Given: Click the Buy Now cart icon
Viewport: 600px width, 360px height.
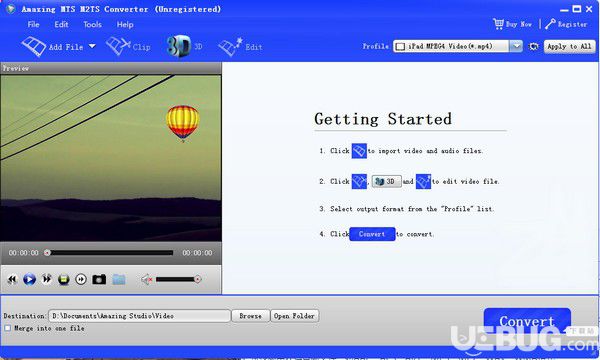Looking at the screenshot, I should 498,24.
